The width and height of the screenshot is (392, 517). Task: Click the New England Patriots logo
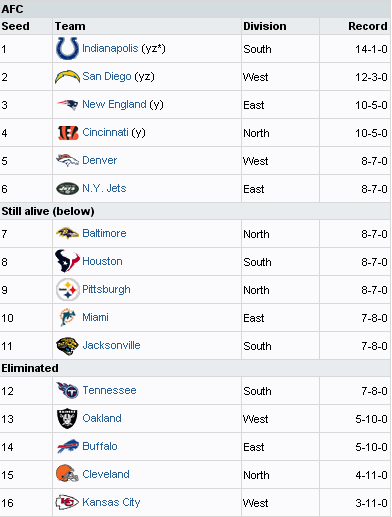pos(68,105)
